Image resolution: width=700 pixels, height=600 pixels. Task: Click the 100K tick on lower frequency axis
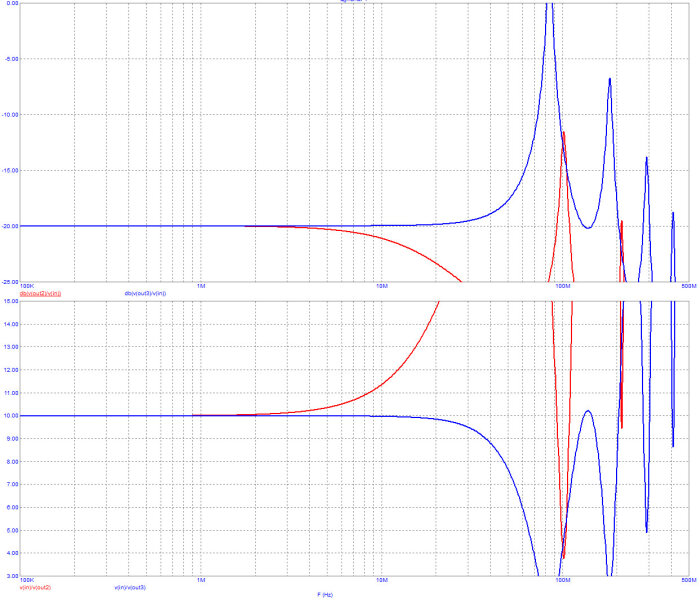(x=28, y=580)
